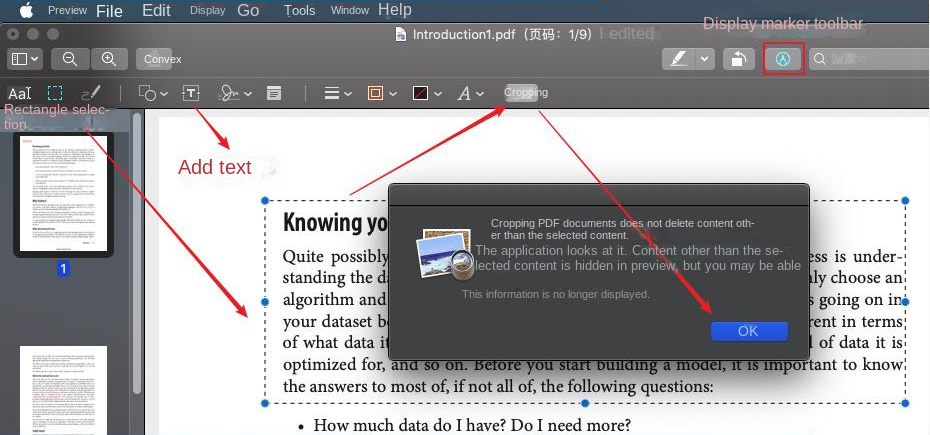
Task: Open the sidebar view dropdown
Action: [x=24, y=59]
